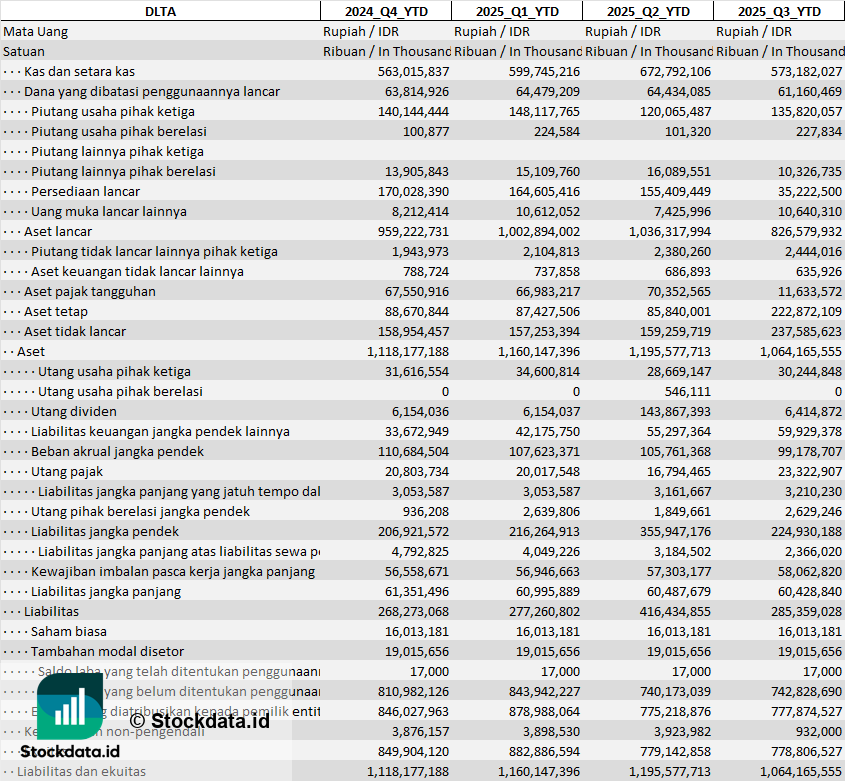
Task: Click the 2025_Q3_YTD column header
Action: click(779, 11)
